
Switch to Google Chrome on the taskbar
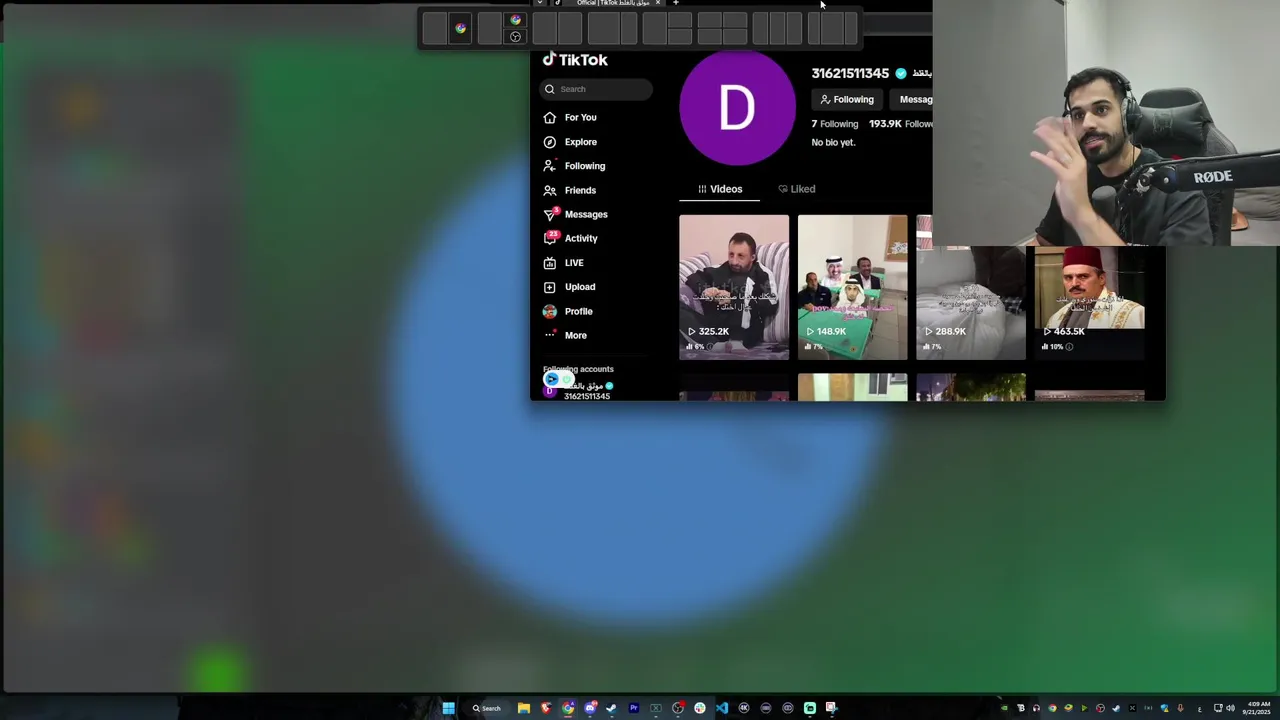coord(568,708)
